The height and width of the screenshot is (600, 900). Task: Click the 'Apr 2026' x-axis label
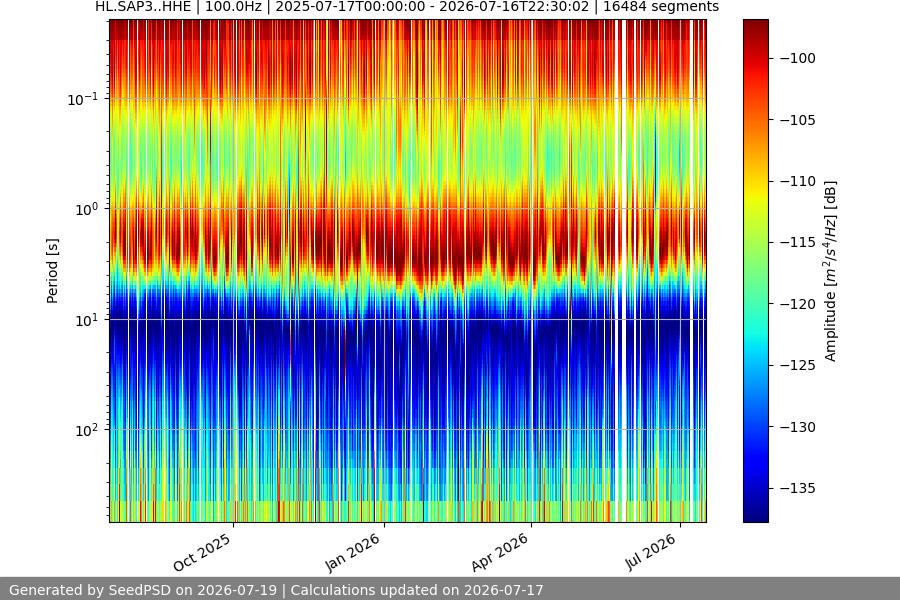coord(499,552)
